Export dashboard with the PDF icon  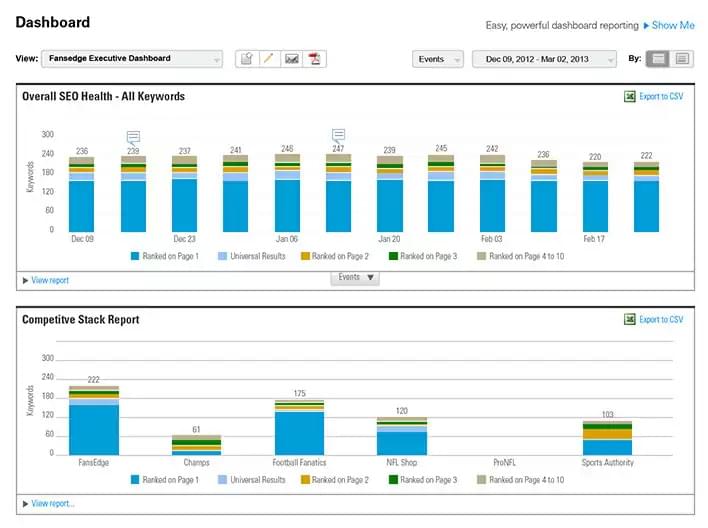314,59
